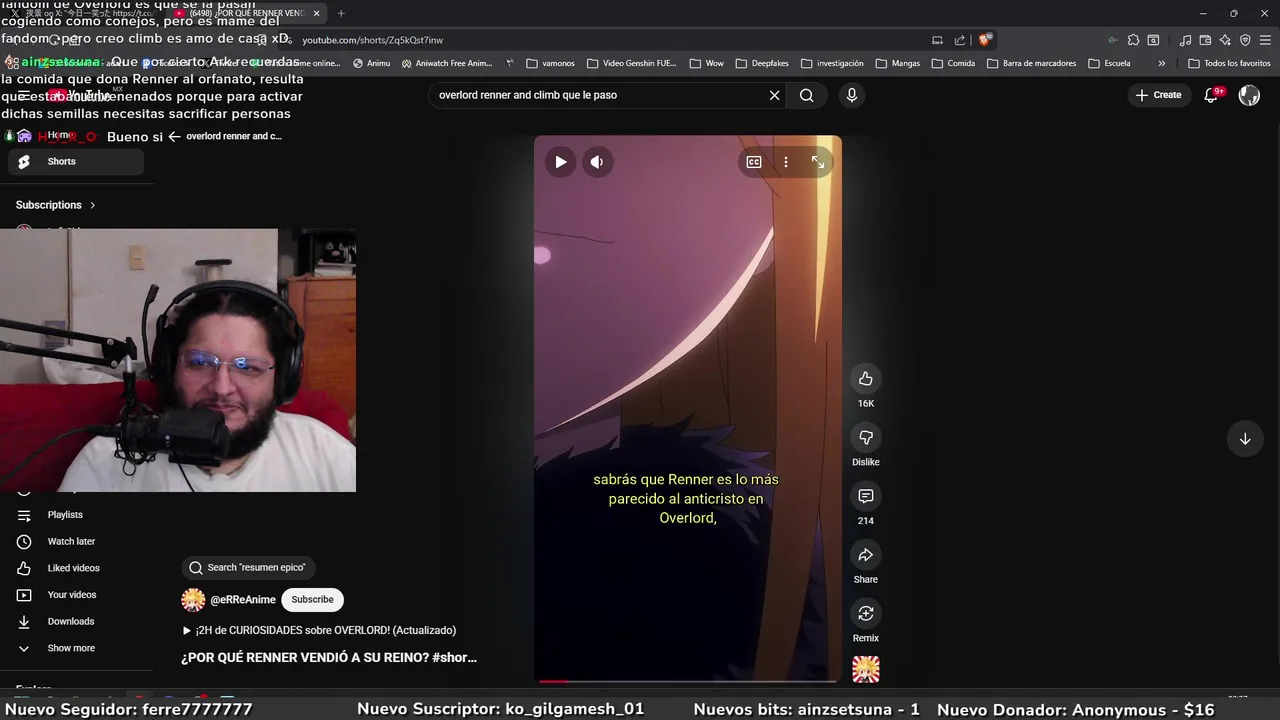This screenshot has width=1280, height=720.
Task: Open the account avatar menu
Action: [1249, 95]
